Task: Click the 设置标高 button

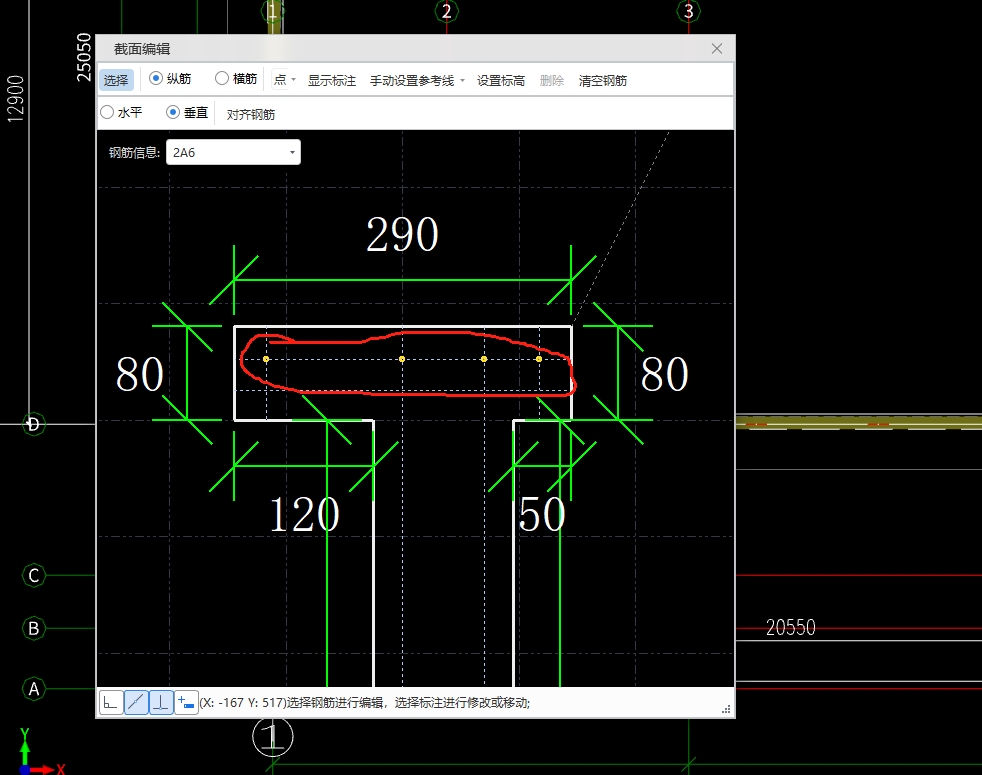Action: [500, 80]
